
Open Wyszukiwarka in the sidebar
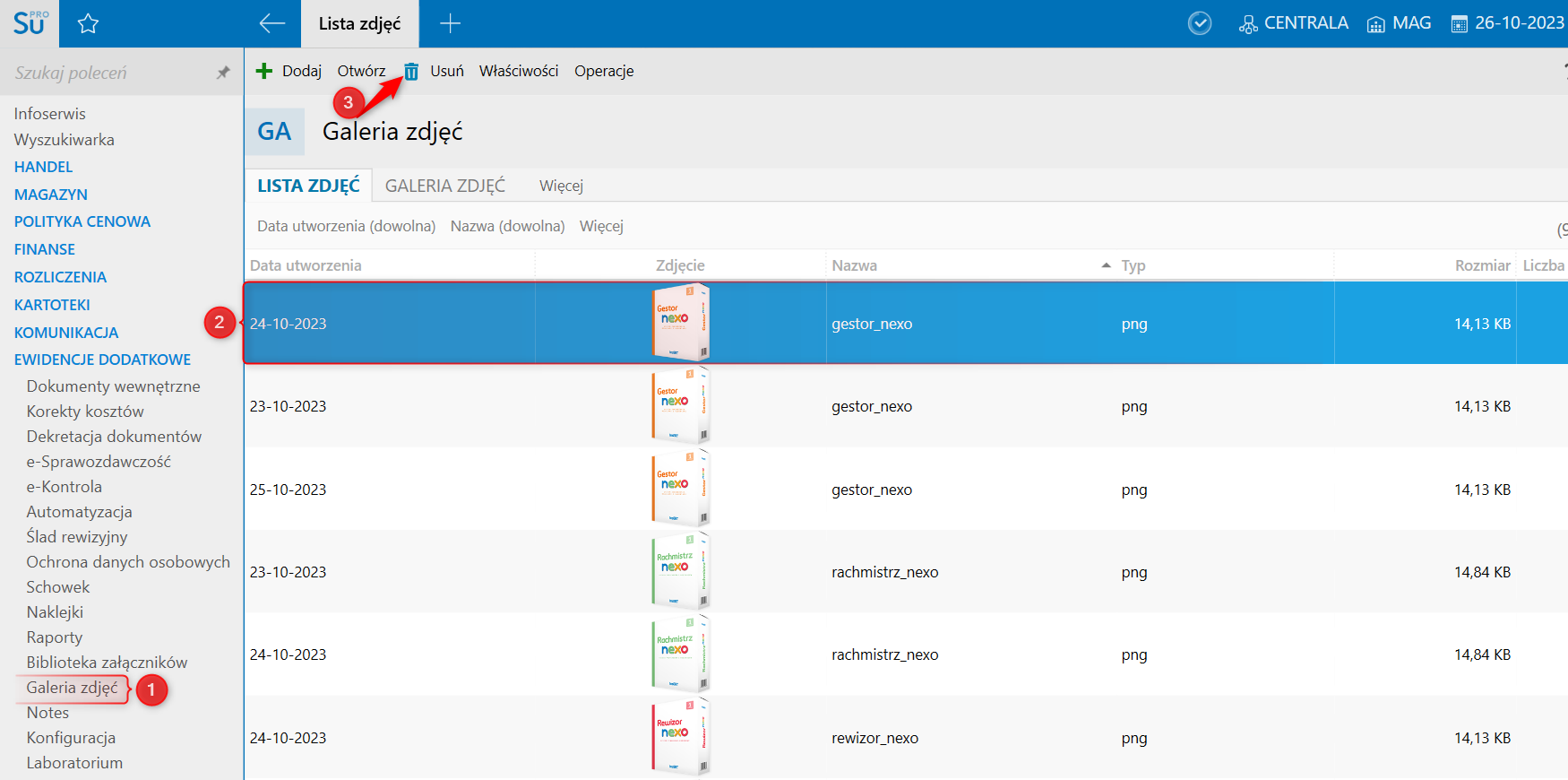point(65,140)
